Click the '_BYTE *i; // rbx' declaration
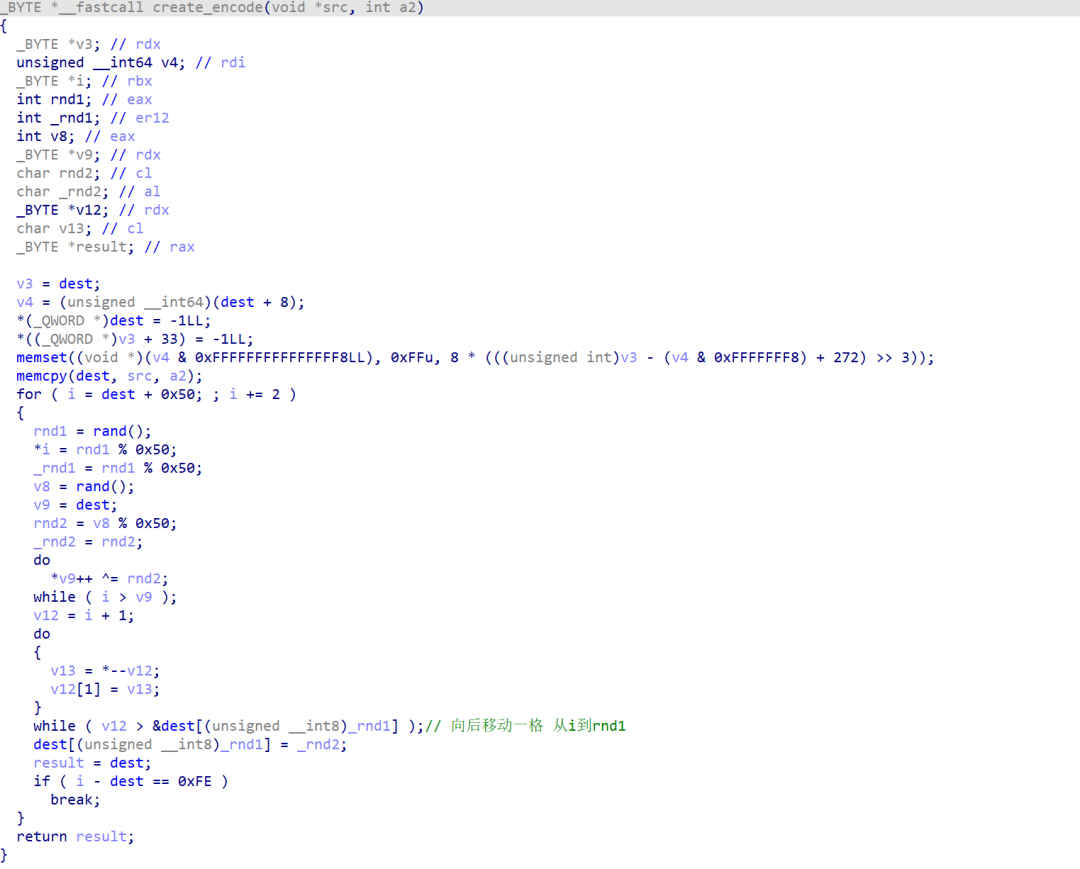Image resolution: width=1080 pixels, height=869 pixels. point(84,81)
